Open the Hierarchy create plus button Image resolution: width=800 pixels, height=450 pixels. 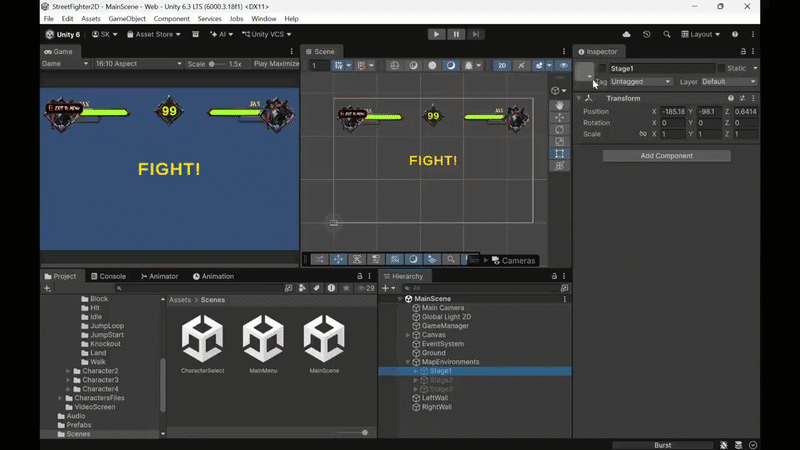(388, 288)
